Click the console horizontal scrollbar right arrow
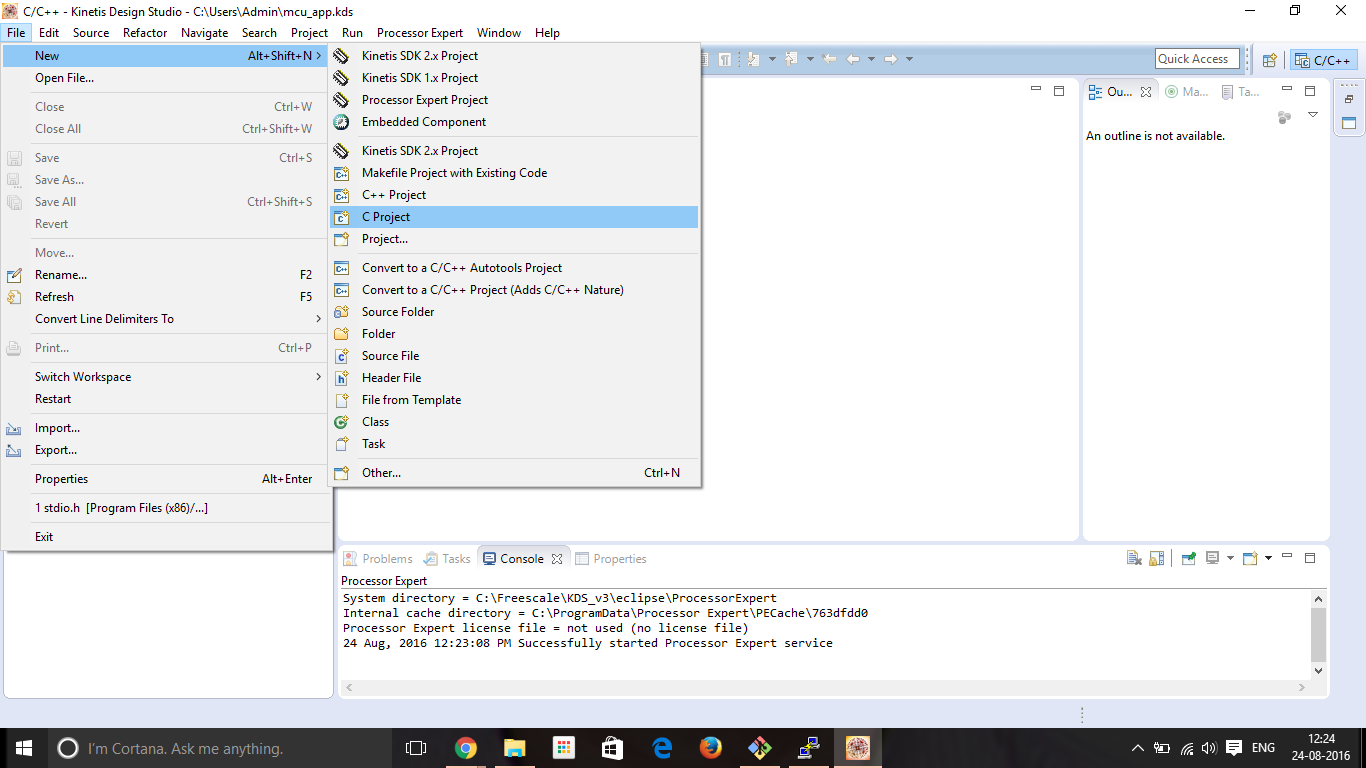This screenshot has width=1366, height=768. 1302,688
